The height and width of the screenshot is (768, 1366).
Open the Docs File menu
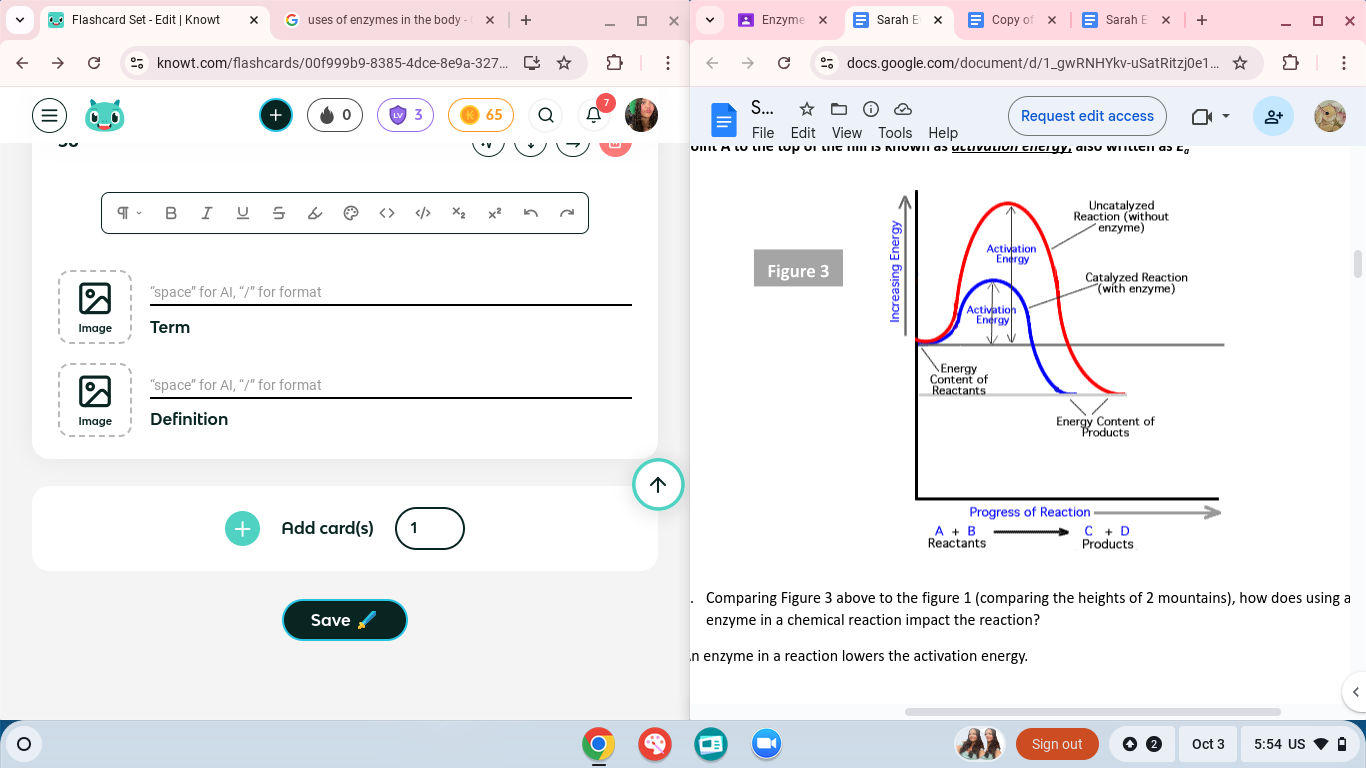click(762, 133)
